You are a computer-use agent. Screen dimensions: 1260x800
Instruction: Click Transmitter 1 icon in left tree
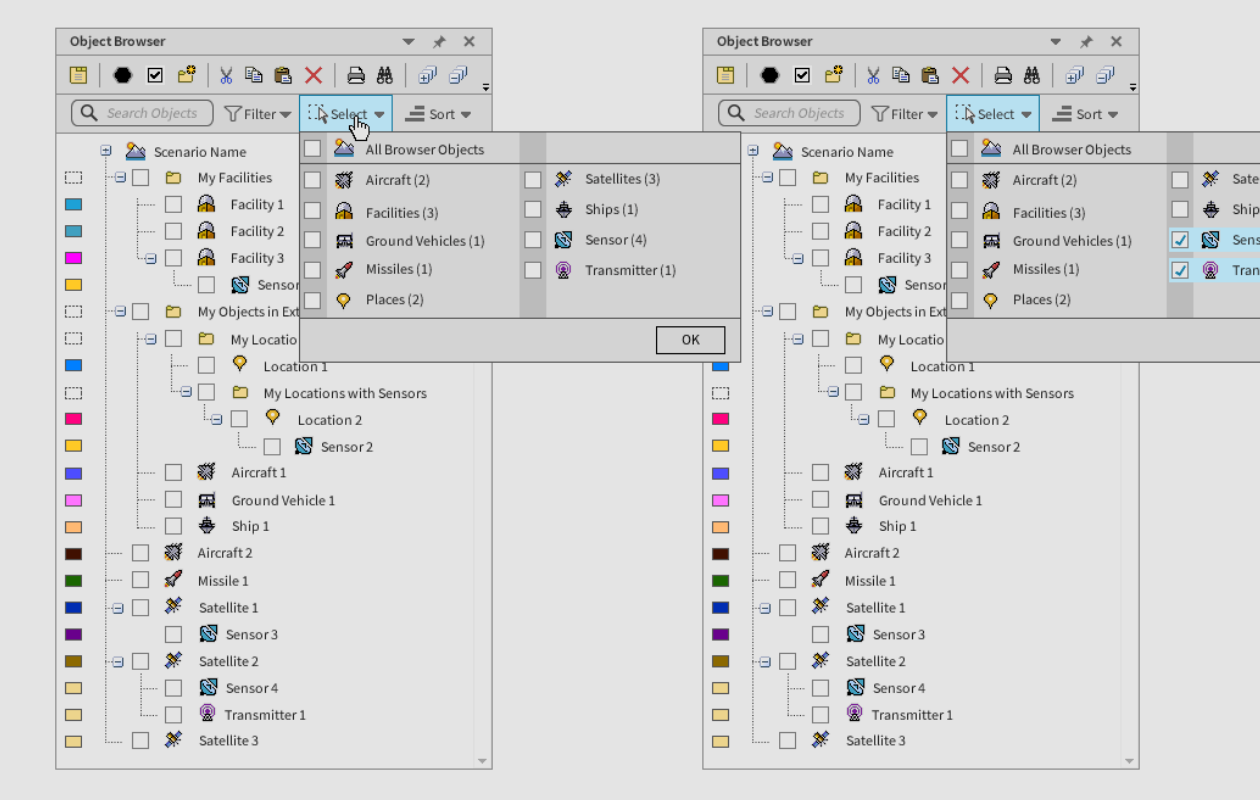207,713
